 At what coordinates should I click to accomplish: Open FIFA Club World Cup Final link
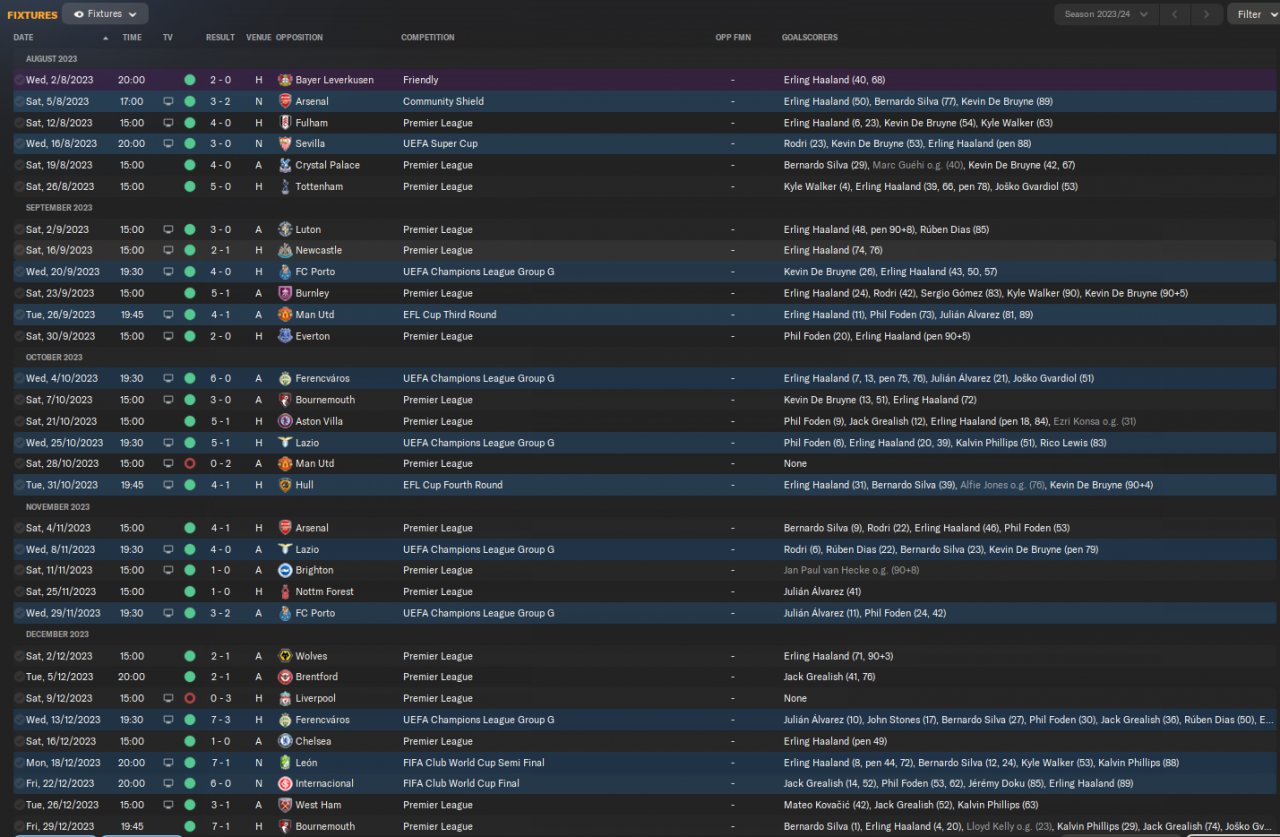tap(461, 784)
